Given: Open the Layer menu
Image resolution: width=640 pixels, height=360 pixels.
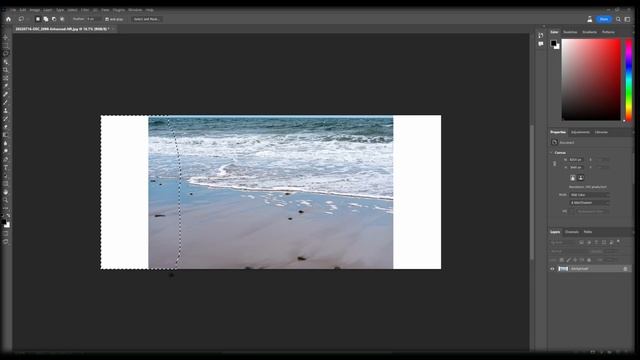Looking at the screenshot, I should [x=48, y=10].
